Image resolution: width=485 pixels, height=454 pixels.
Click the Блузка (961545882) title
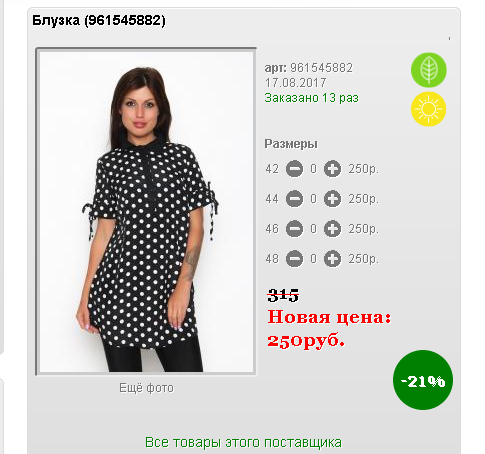click(99, 20)
